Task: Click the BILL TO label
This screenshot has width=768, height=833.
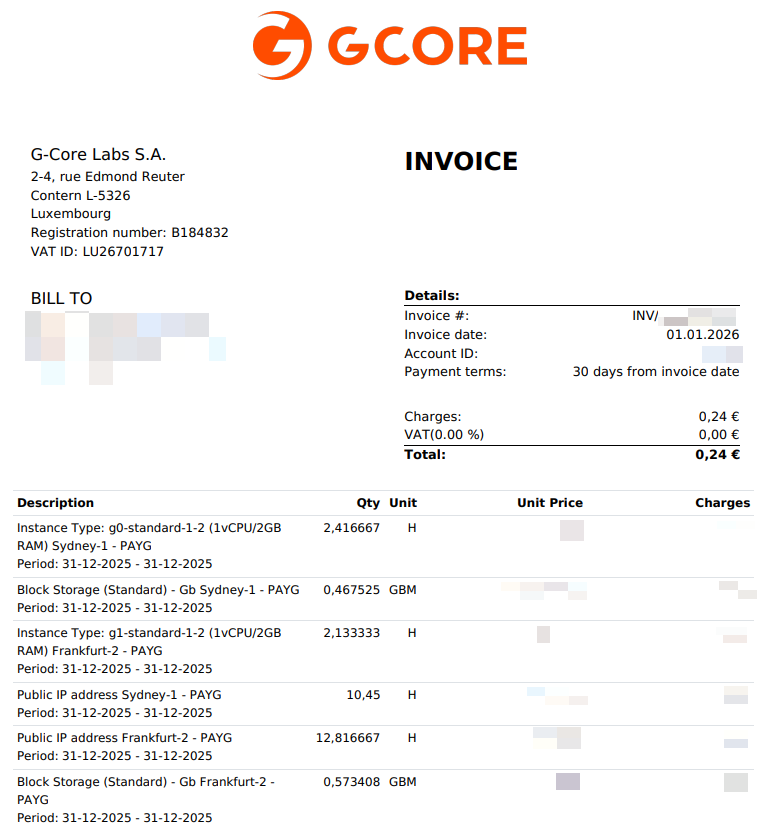Action: 62,299
